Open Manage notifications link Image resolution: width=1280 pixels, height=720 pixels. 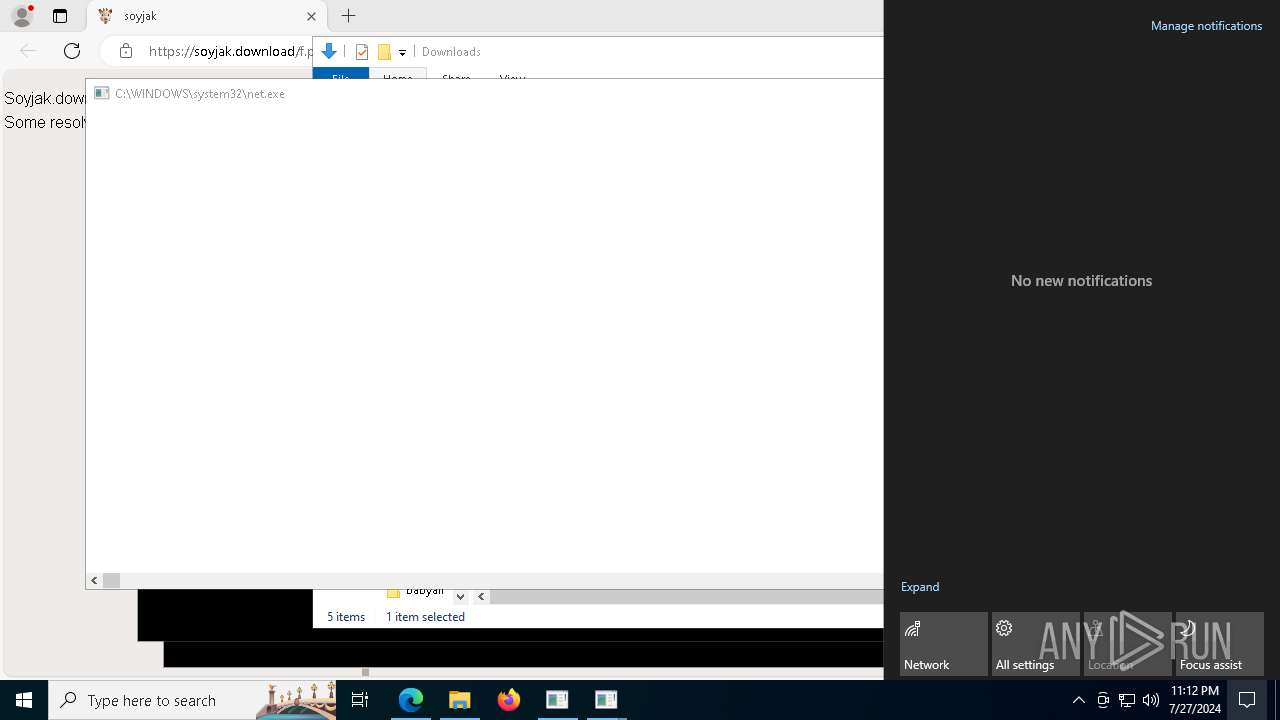pyautogui.click(x=1206, y=26)
